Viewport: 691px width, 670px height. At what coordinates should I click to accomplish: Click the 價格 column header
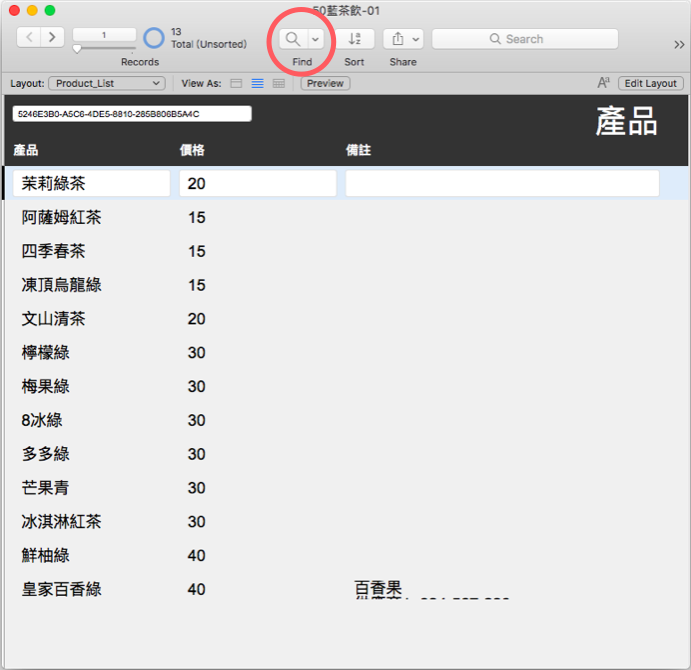[192, 150]
